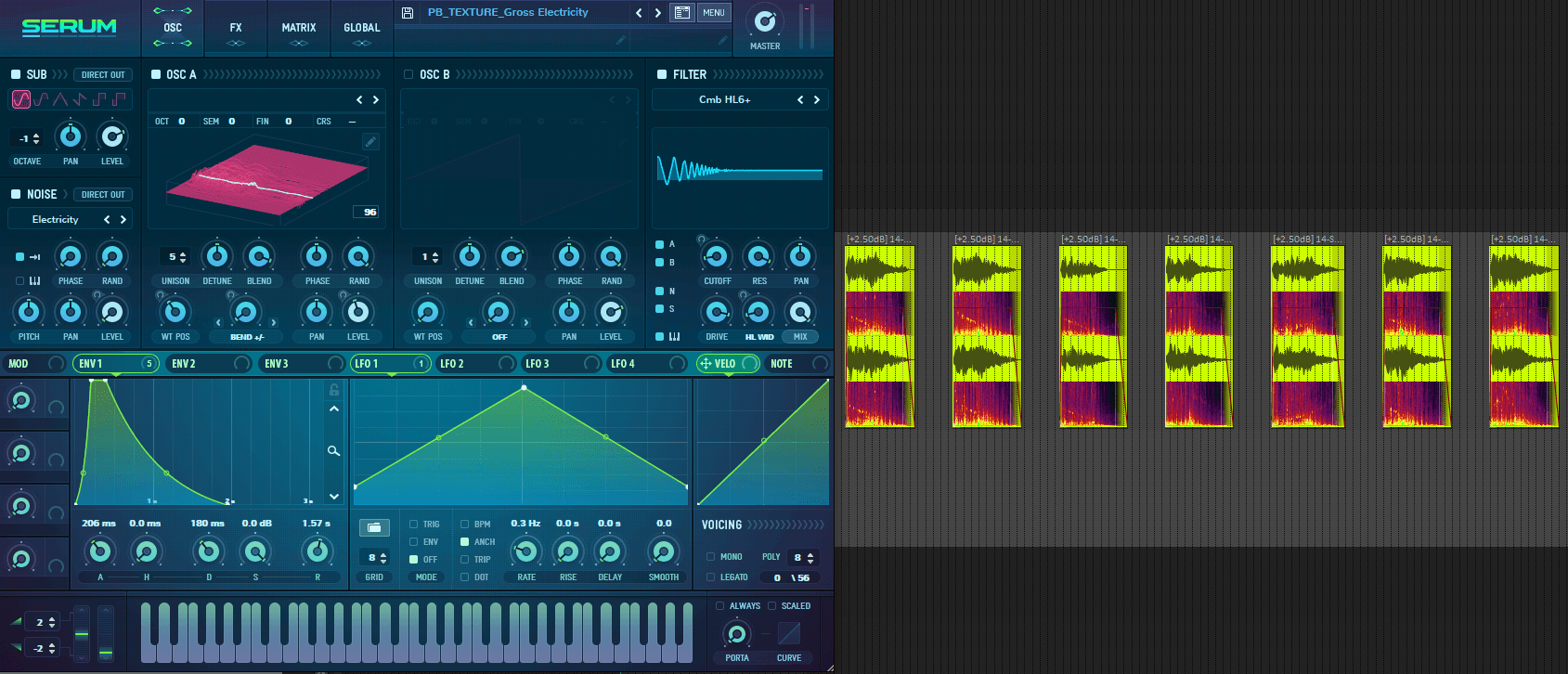Viewport: 1568px width, 674px height.
Task: Switch to the GLOBAL tab
Action: [x=362, y=28]
